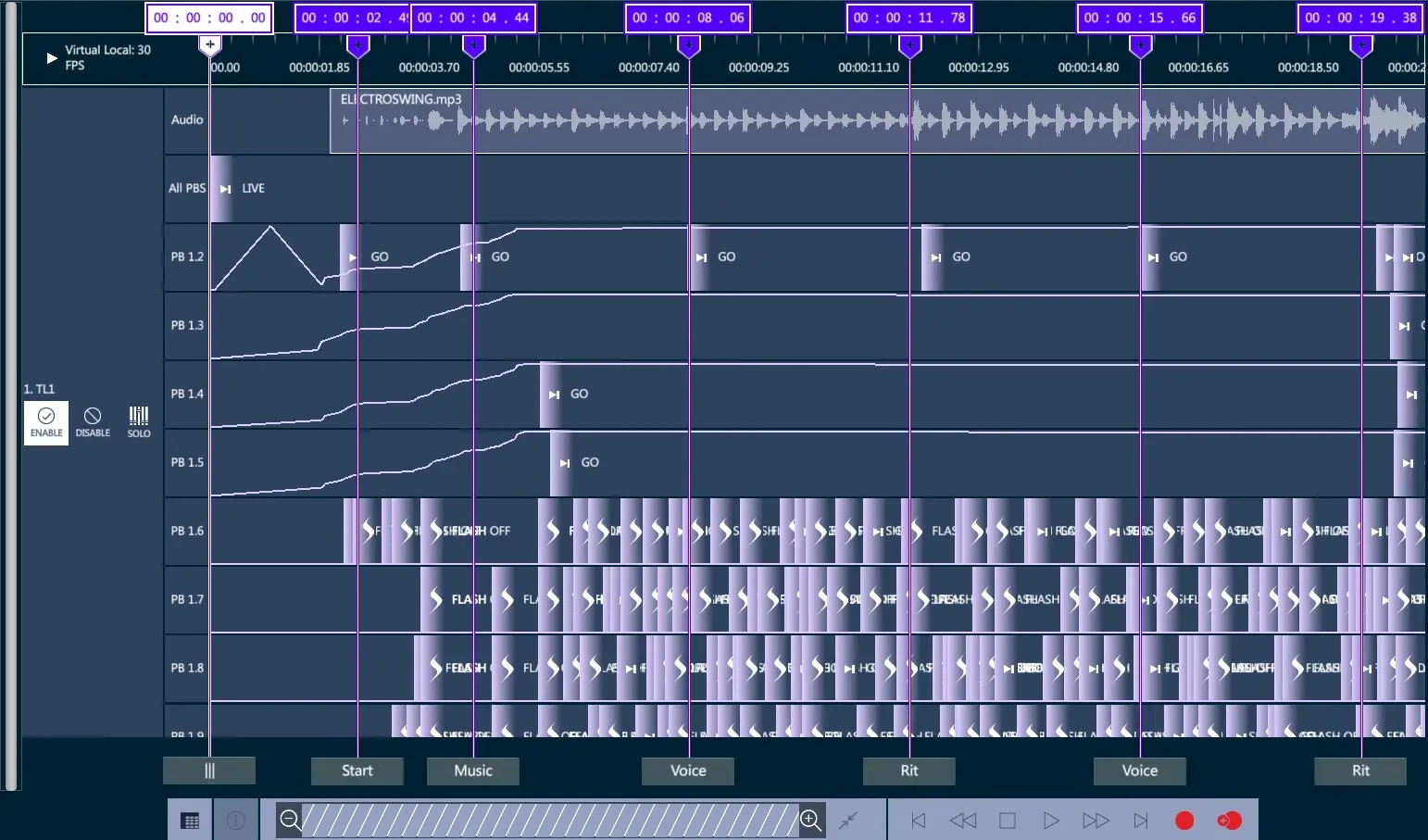Start recording with the red record button

point(1184,821)
